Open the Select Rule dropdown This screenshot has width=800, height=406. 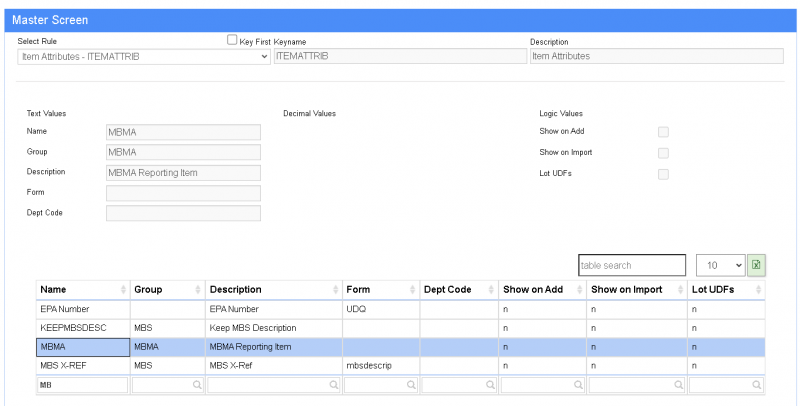[x=144, y=57]
